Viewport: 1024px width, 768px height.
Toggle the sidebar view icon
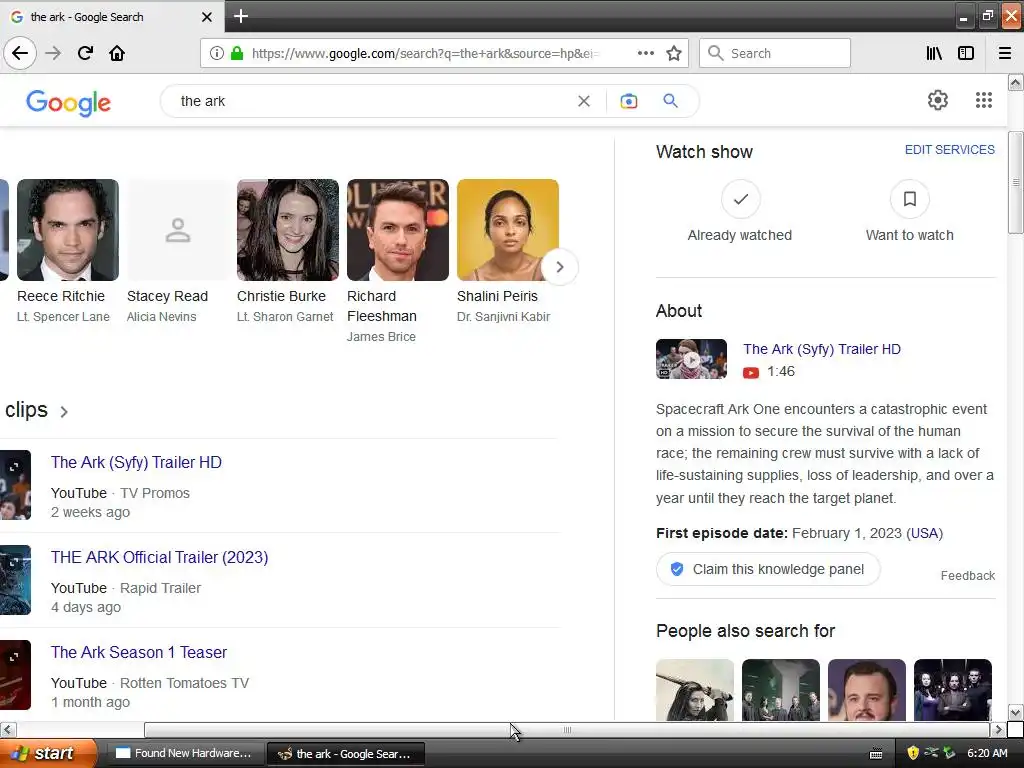(966, 53)
